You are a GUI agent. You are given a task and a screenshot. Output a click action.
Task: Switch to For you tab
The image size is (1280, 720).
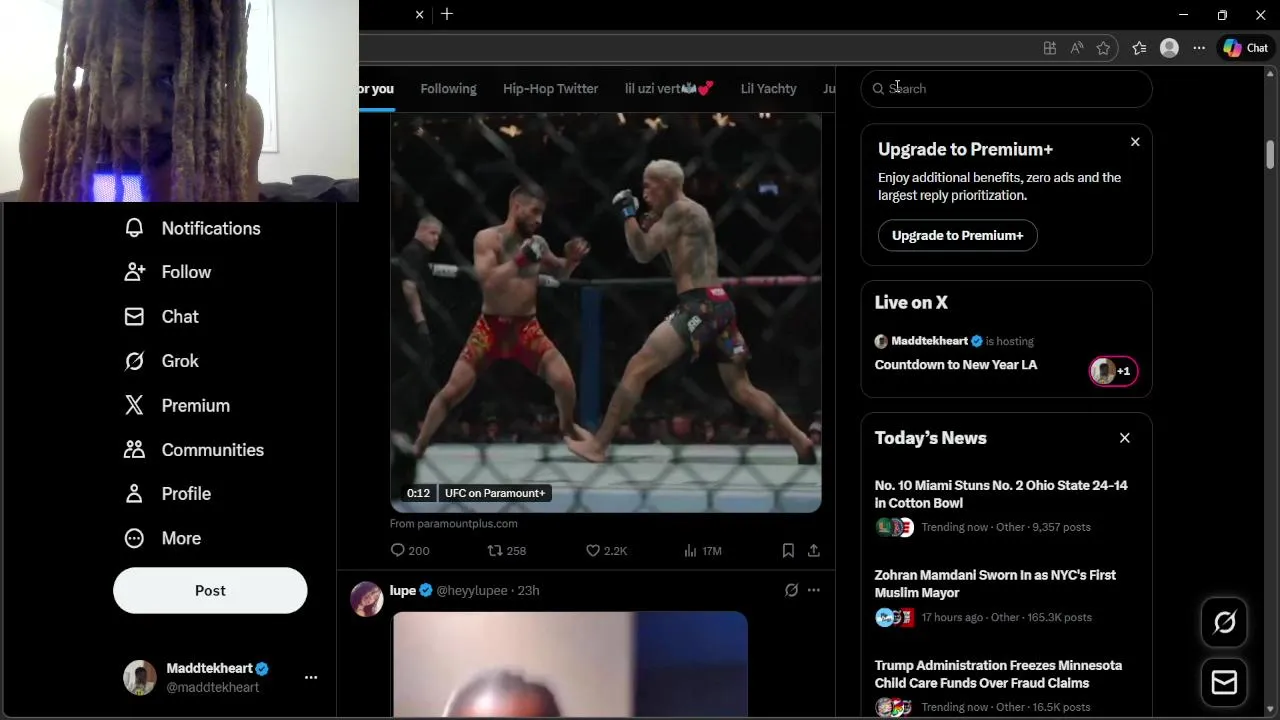376,89
